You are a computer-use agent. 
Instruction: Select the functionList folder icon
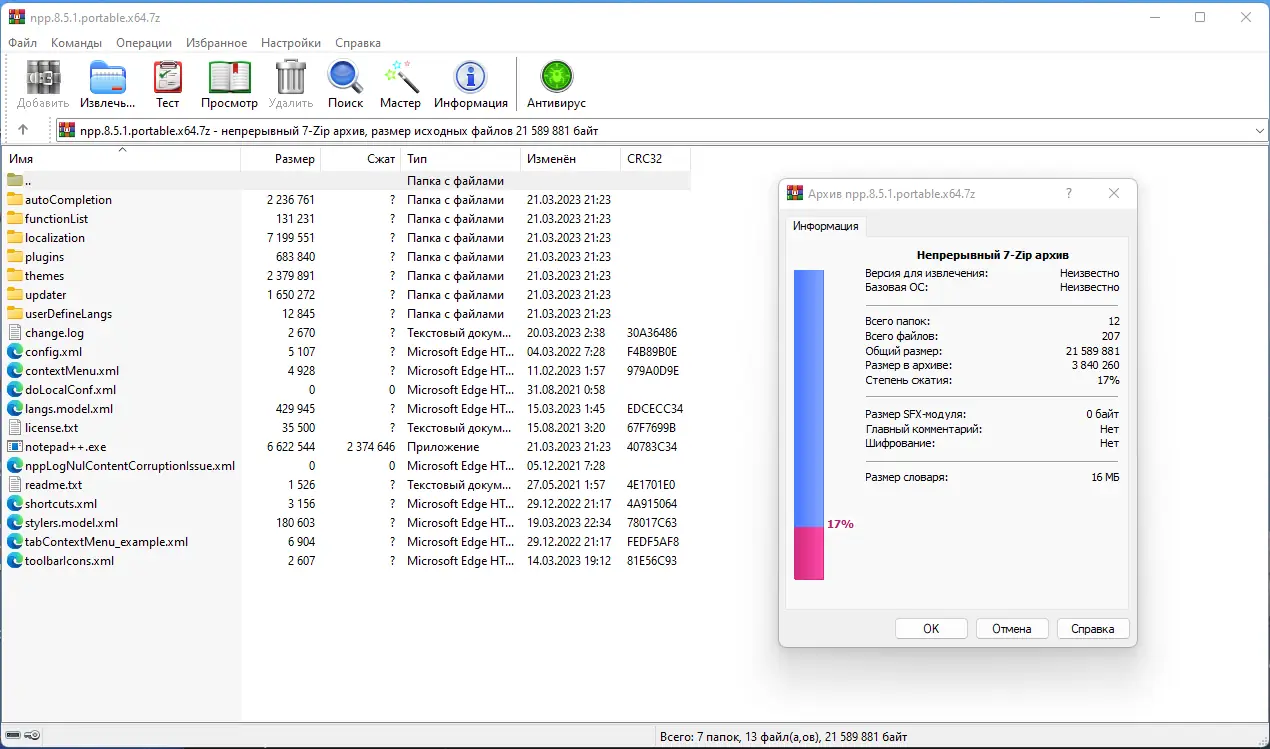pyautogui.click(x=15, y=218)
